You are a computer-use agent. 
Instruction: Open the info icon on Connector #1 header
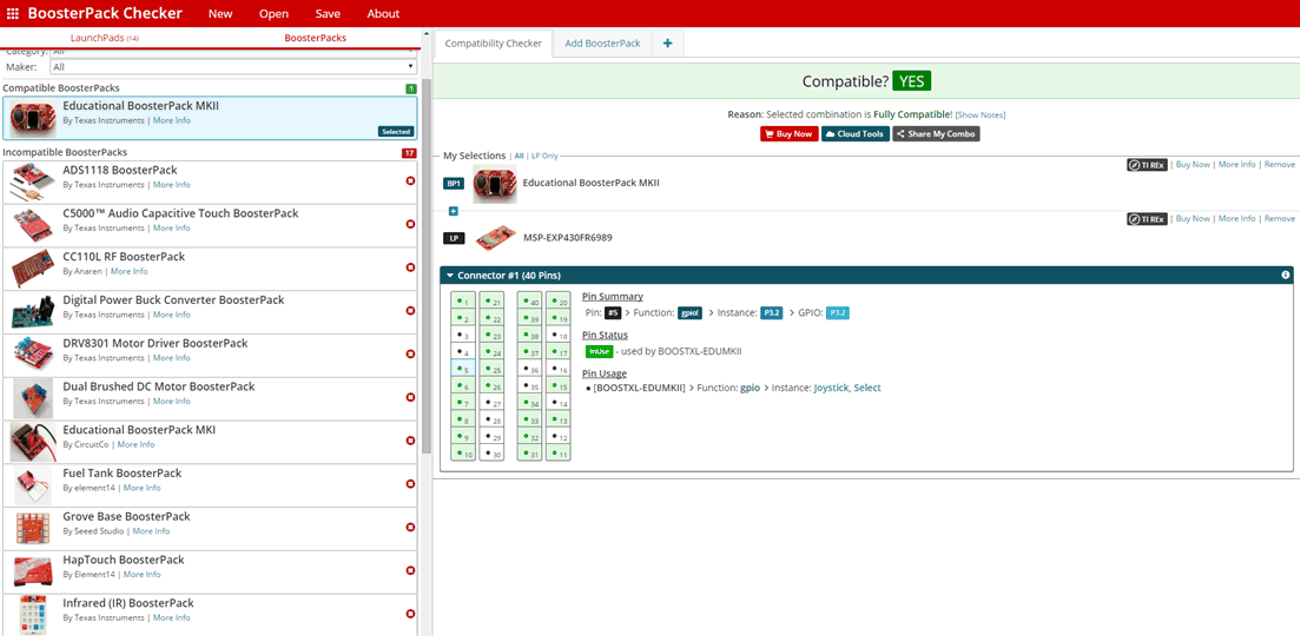[1284, 274]
